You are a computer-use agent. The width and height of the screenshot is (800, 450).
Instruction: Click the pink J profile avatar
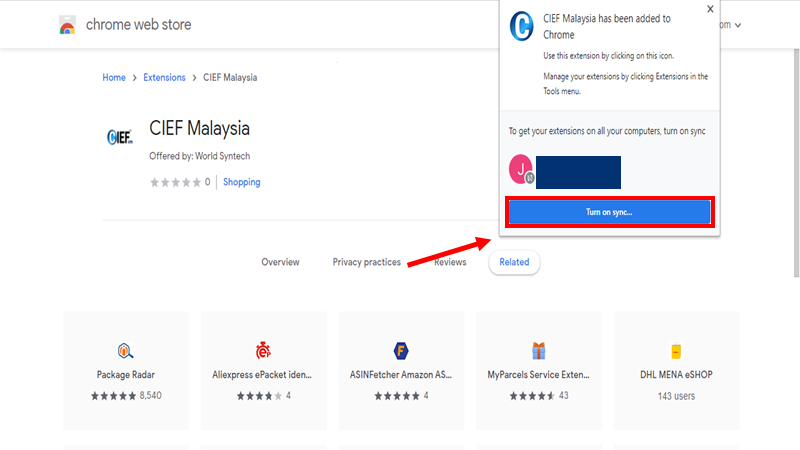[521, 169]
